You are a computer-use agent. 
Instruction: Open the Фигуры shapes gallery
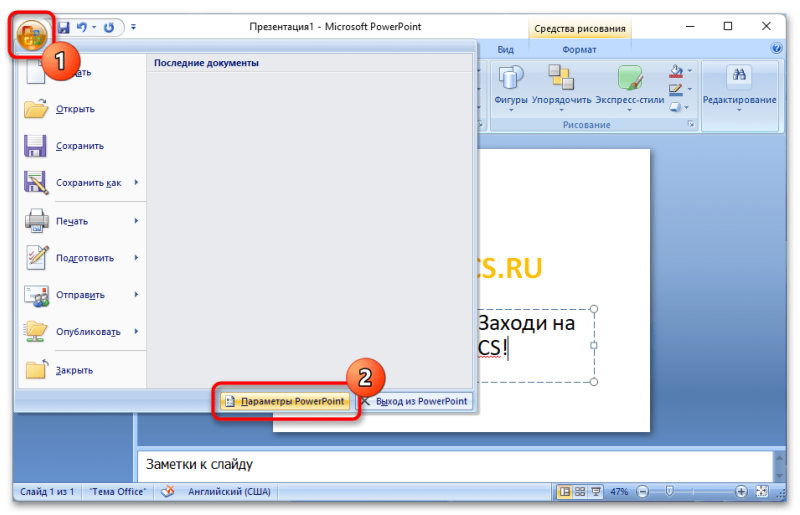[511, 87]
